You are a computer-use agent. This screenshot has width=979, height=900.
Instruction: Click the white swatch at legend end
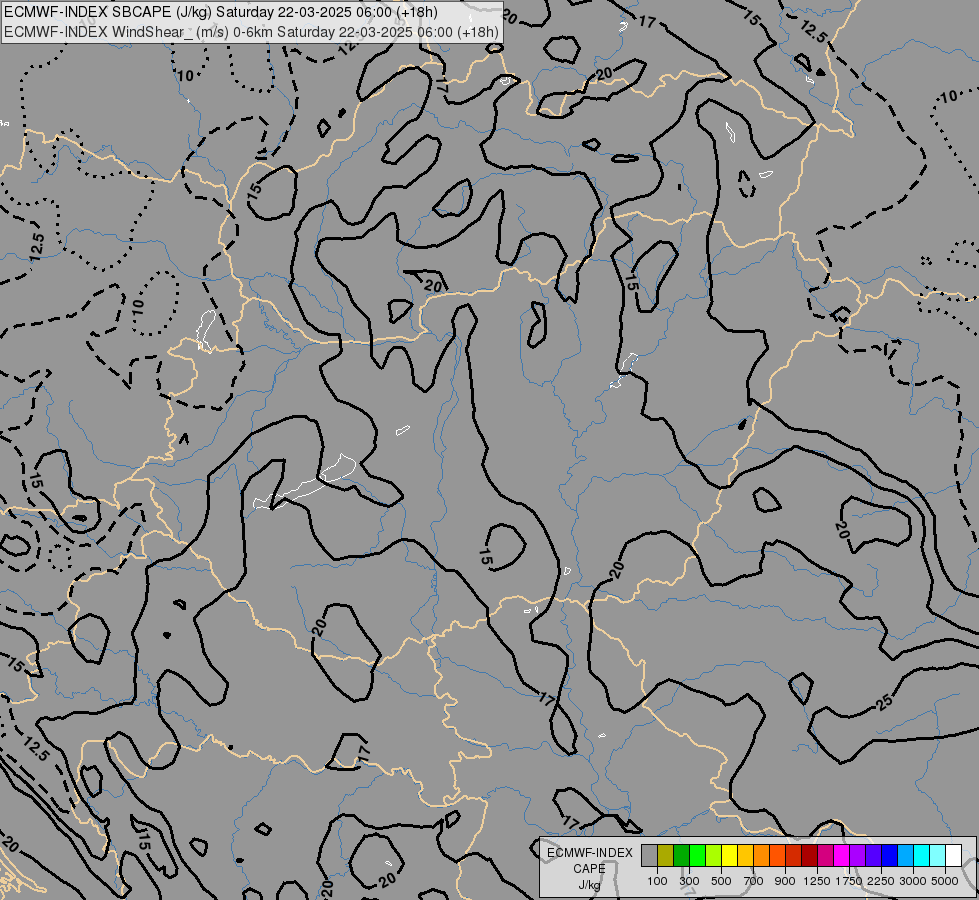click(953, 856)
